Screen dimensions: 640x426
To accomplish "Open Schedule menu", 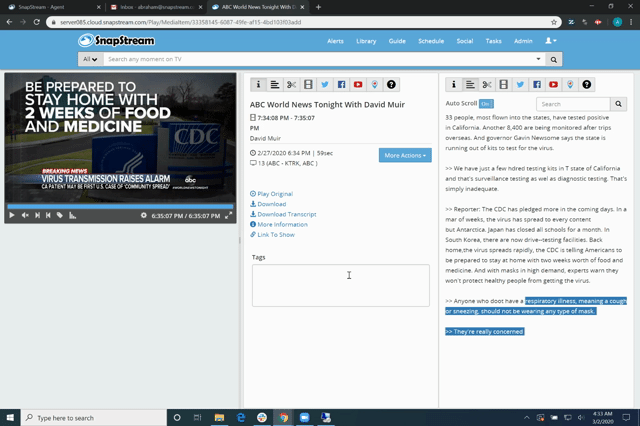I will pos(431,41).
